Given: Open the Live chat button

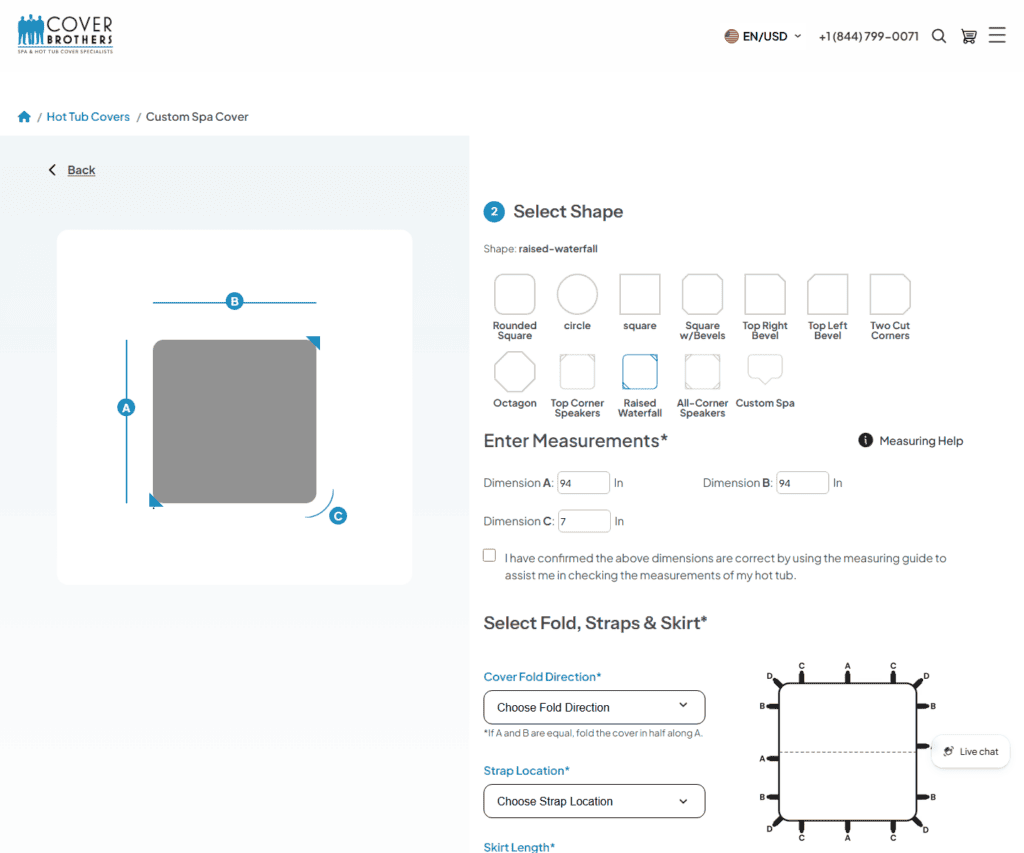Looking at the screenshot, I should (970, 751).
